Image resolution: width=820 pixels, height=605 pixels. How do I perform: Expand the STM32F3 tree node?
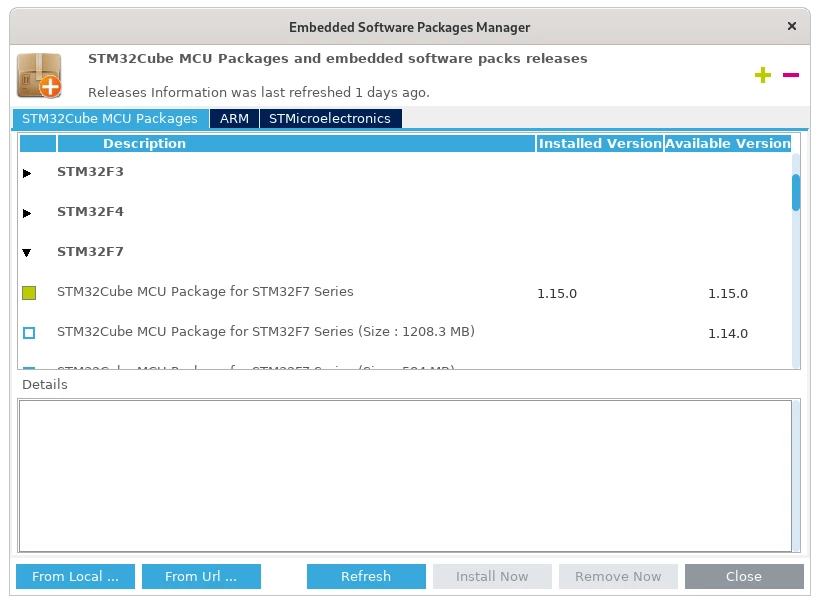(27, 173)
